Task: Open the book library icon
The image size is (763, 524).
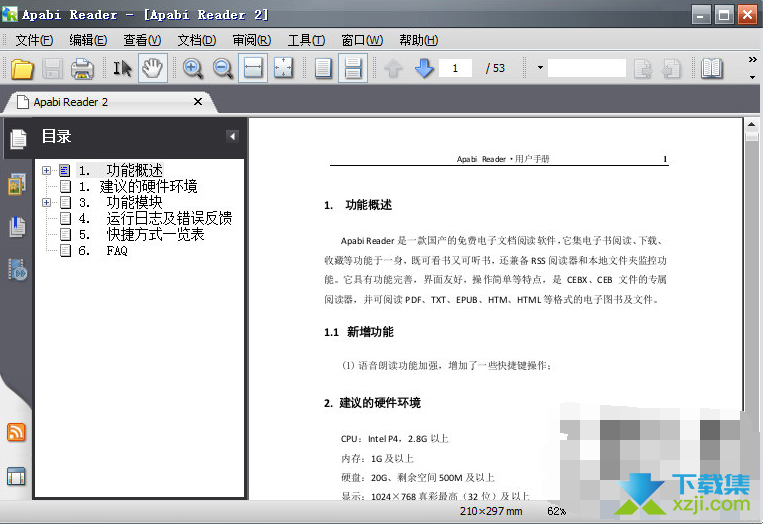Action: pyautogui.click(x=712, y=69)
